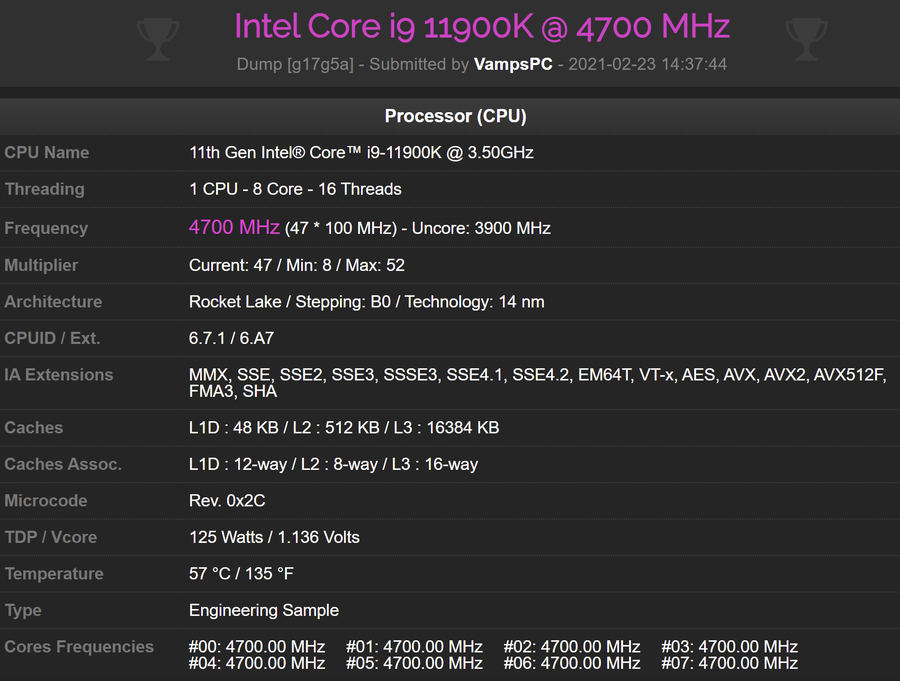900x681 pixels.
Task: Click the Processor (CPU) section header
Action: [x=455, y=116]
